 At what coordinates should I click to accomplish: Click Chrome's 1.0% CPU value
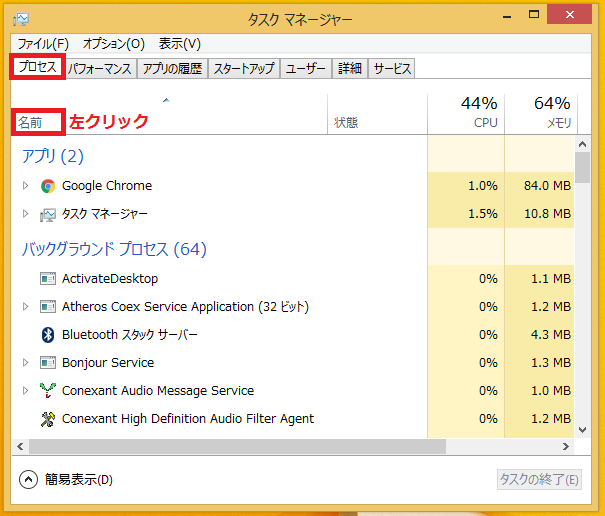tap(483, 186)
